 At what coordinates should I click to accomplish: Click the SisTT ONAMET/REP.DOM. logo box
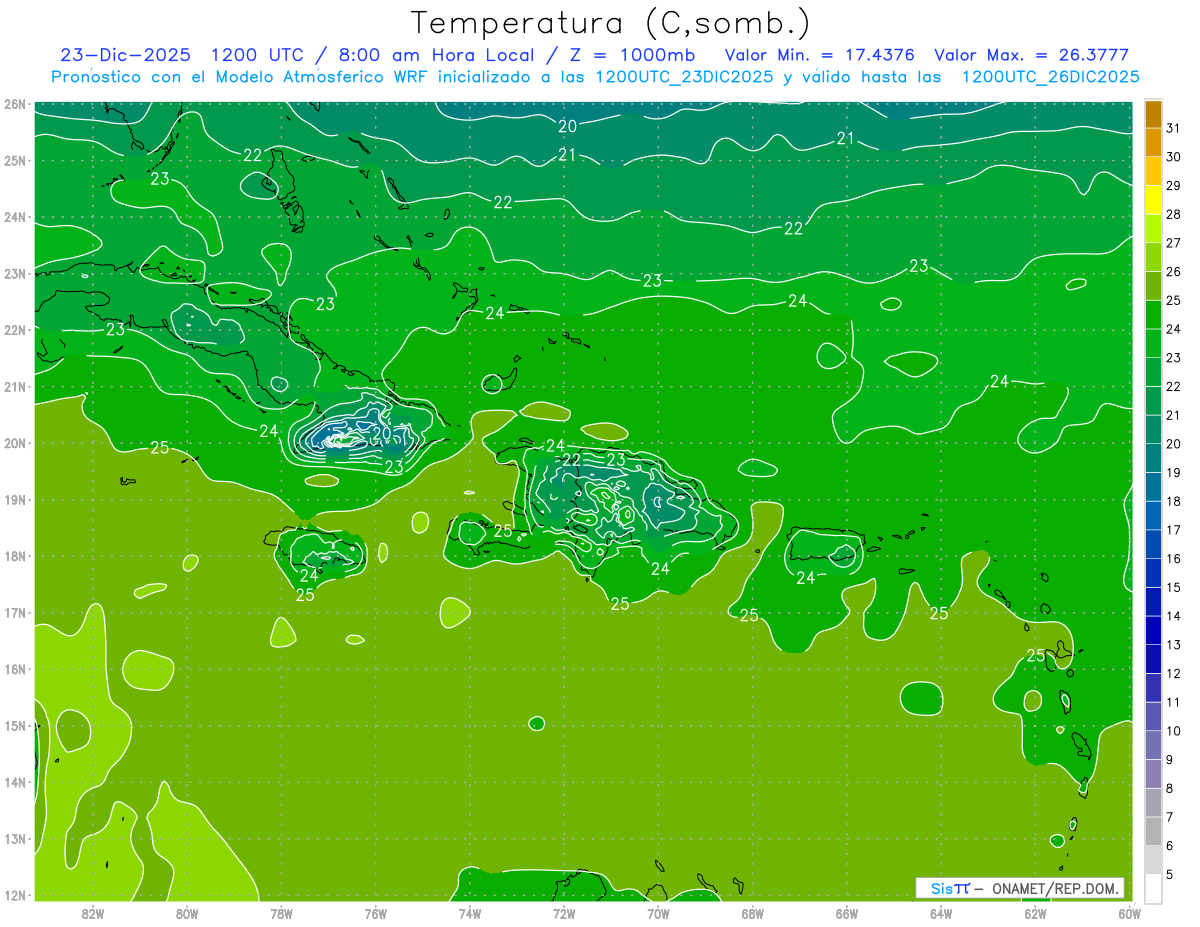pyautogui.click(x=1020, y=888)
